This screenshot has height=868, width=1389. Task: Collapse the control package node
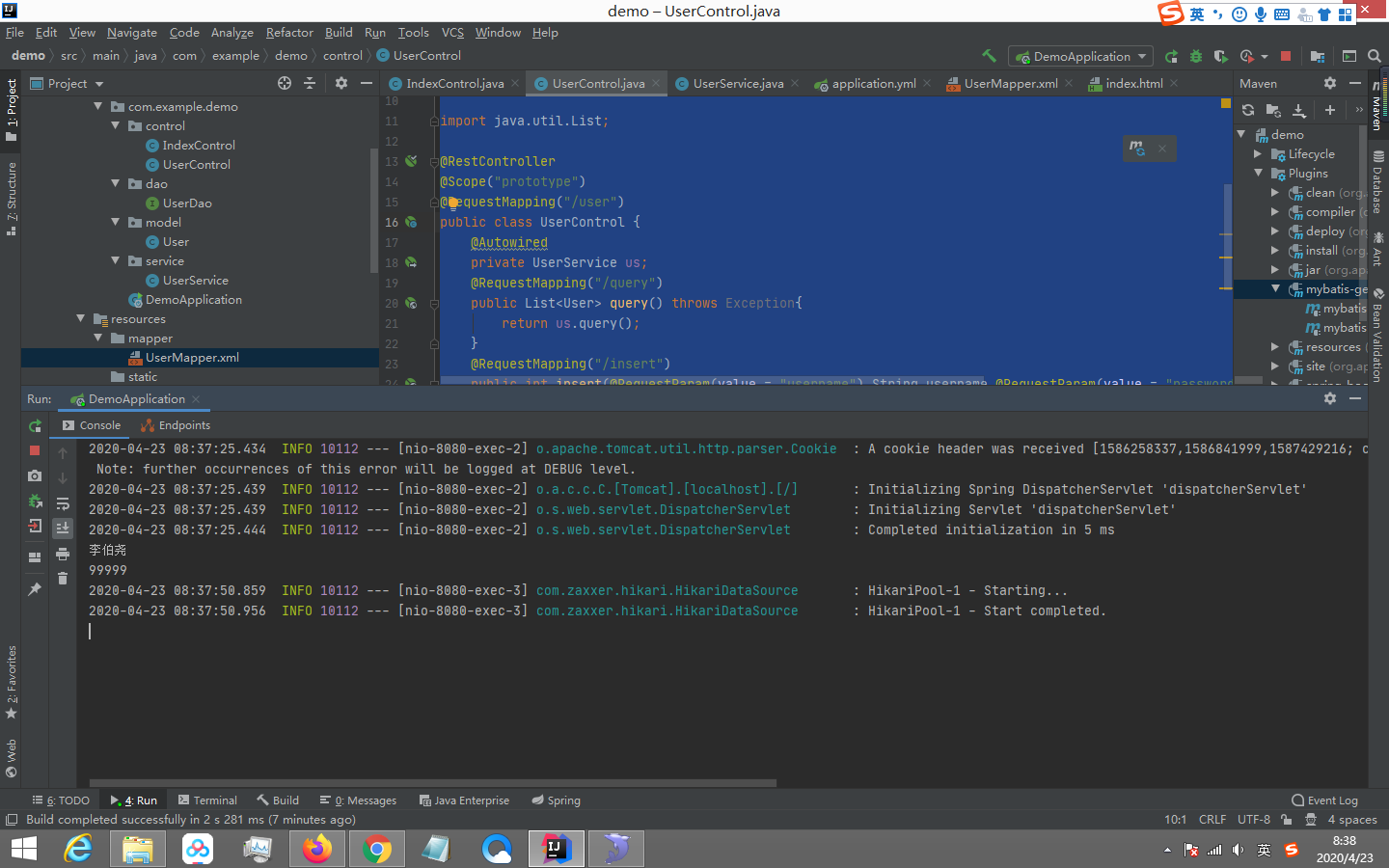pyautogui.click(x=116, y=125)
